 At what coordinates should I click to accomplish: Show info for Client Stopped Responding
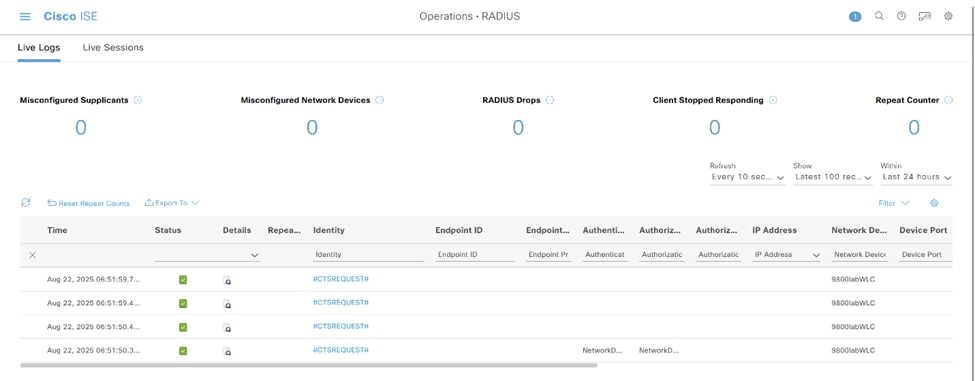click(x=773, y=99)
